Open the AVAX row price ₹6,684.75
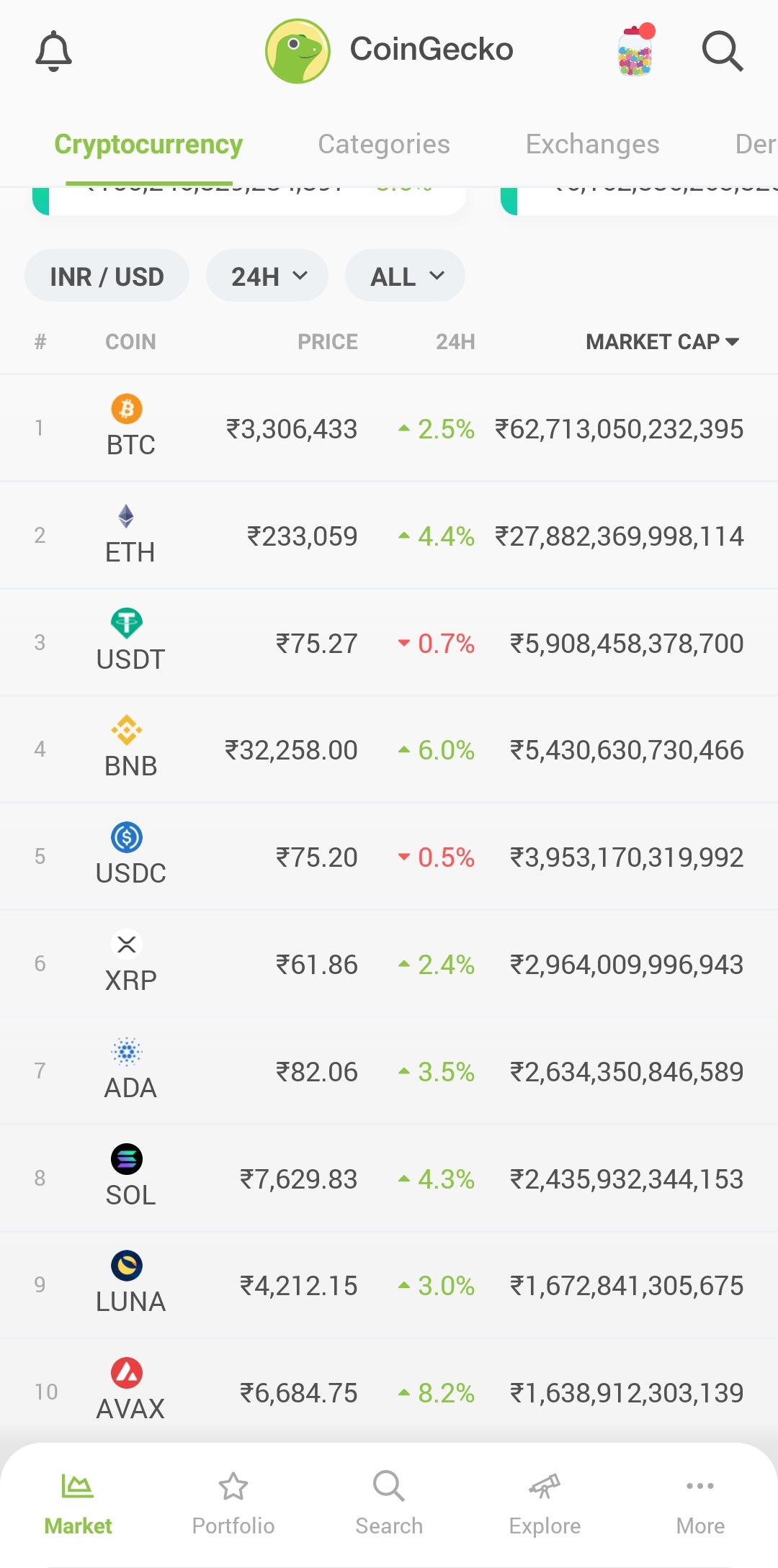 tap(298, 1393)
